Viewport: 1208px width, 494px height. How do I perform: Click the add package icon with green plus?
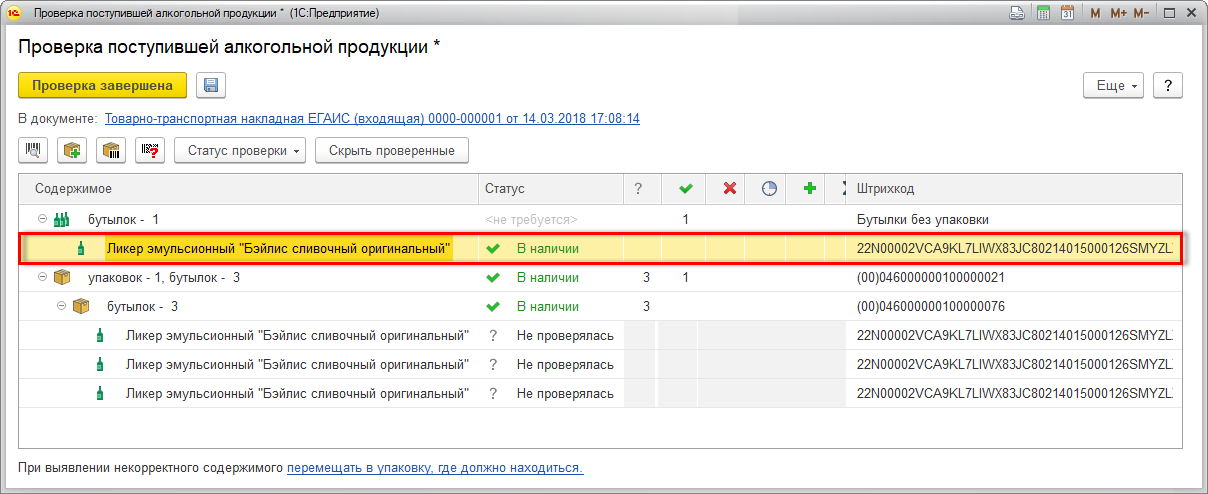(72, 151)
